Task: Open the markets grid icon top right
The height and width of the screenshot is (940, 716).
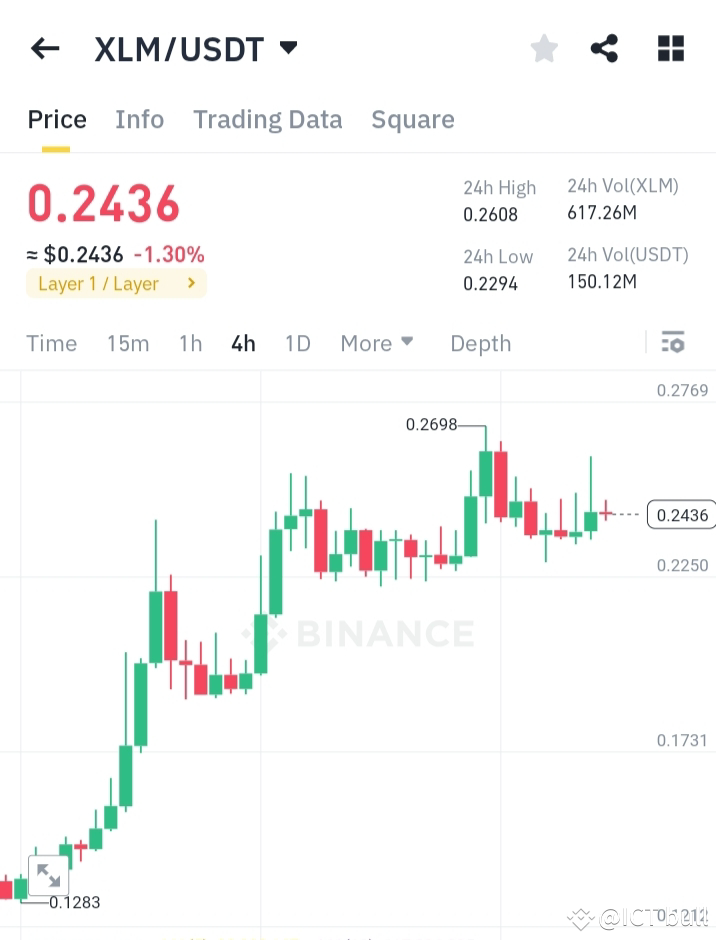Action: click(670, 47)
